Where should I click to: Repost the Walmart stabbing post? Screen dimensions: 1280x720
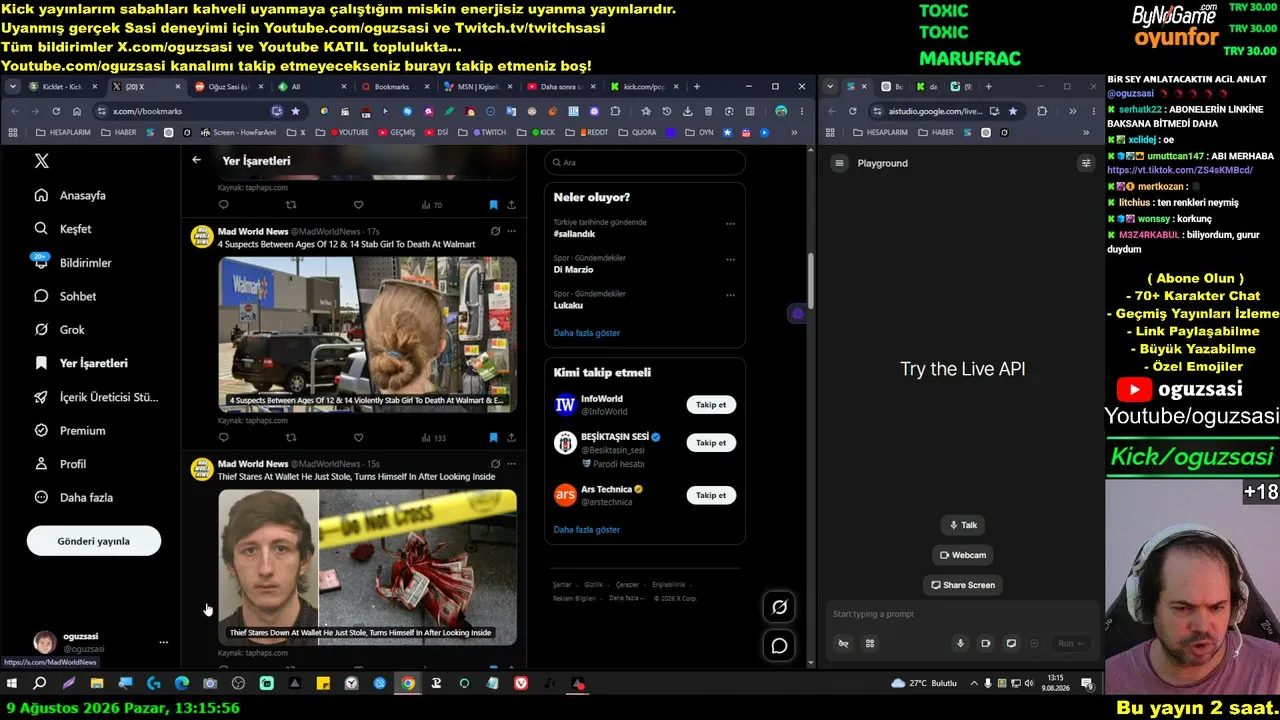pyautogui.click(x=291, y=437)
